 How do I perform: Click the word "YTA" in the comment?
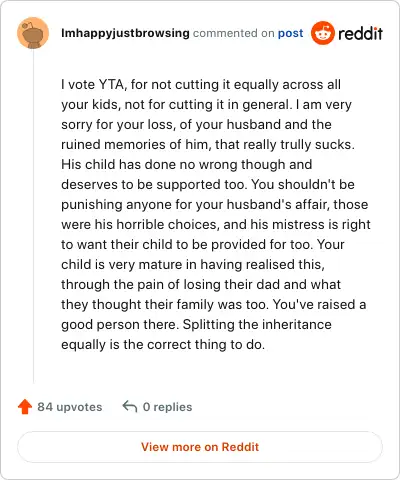[x=112, y=85]
